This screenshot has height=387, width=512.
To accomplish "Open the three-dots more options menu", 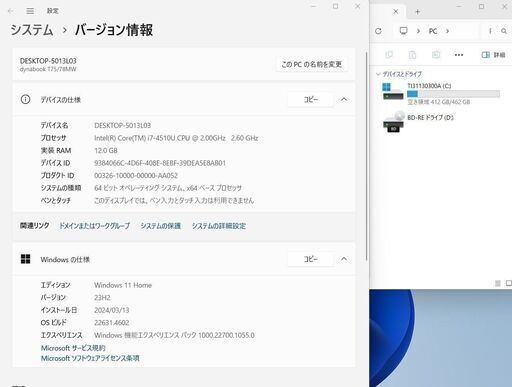I will (459, 55).
